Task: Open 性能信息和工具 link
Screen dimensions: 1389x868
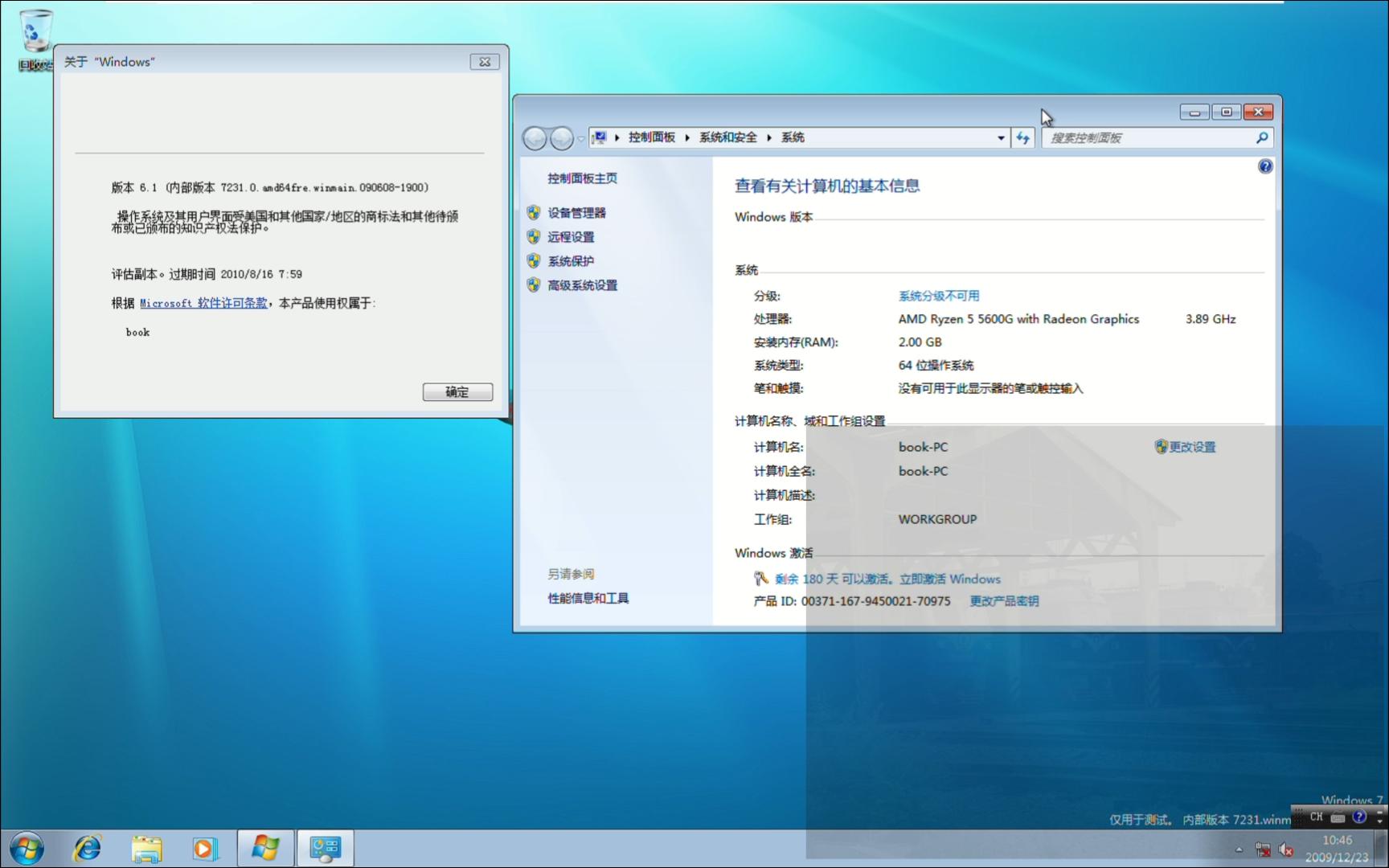Action: coord(588,598)
